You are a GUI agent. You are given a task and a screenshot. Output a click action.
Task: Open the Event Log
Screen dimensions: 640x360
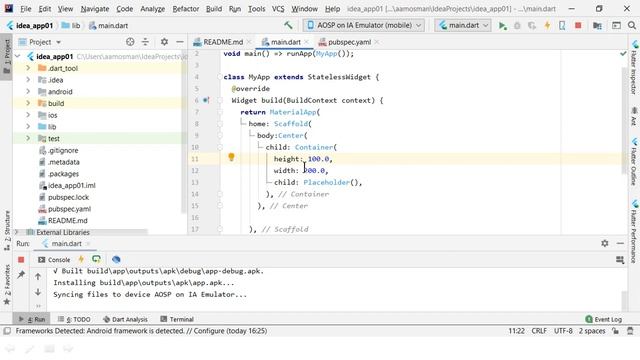(x=603, y=319)
